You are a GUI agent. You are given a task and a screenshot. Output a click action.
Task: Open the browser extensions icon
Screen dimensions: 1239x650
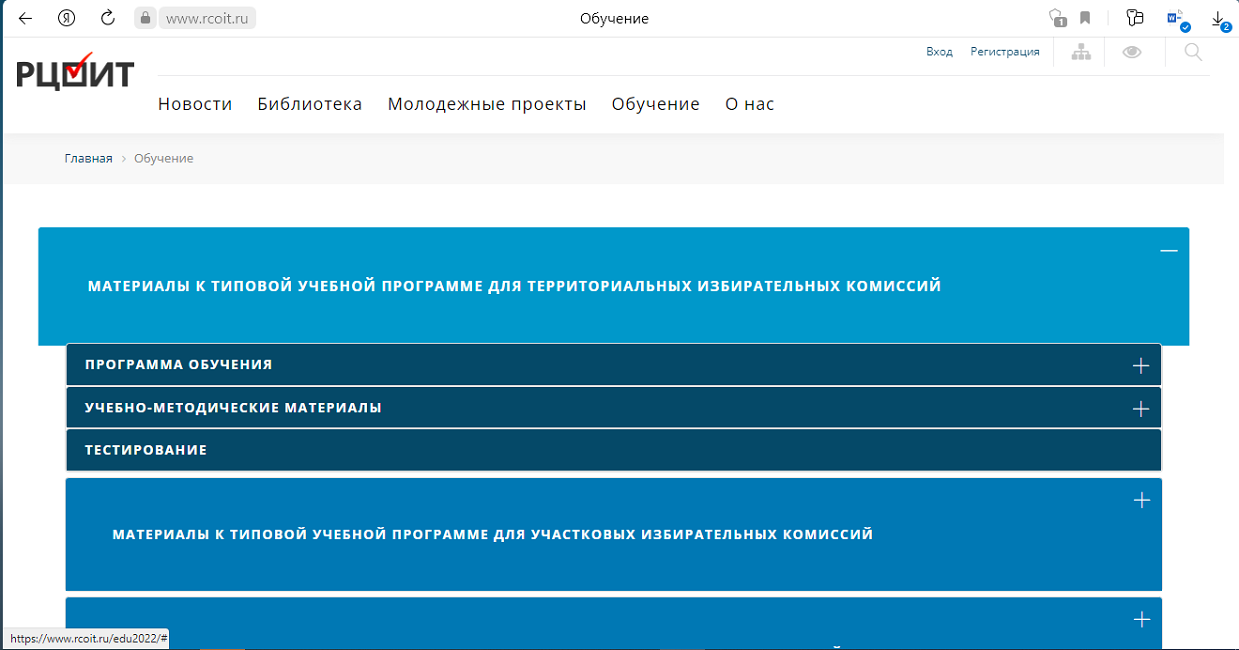click(1134, 18)
